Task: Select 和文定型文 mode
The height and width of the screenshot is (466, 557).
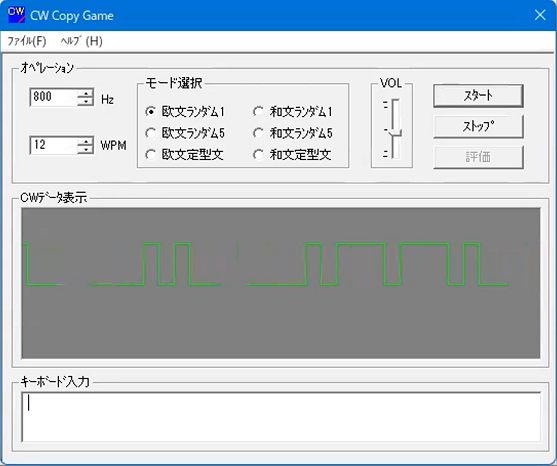Action: (292, 155)
